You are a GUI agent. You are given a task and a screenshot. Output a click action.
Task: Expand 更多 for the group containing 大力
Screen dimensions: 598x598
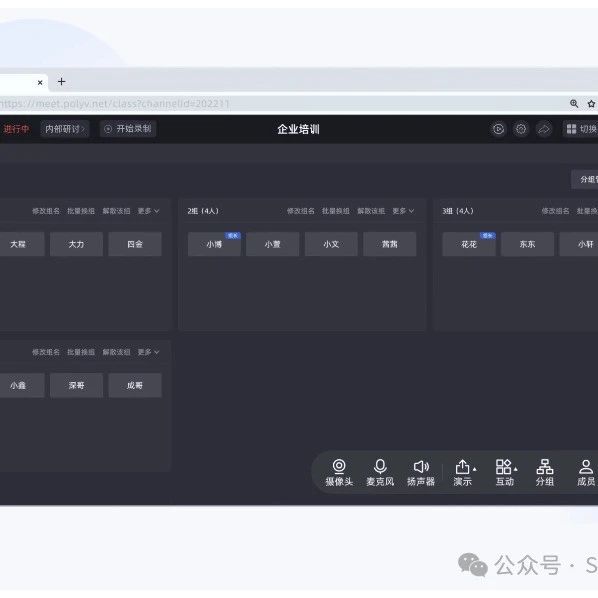(148, 211)
